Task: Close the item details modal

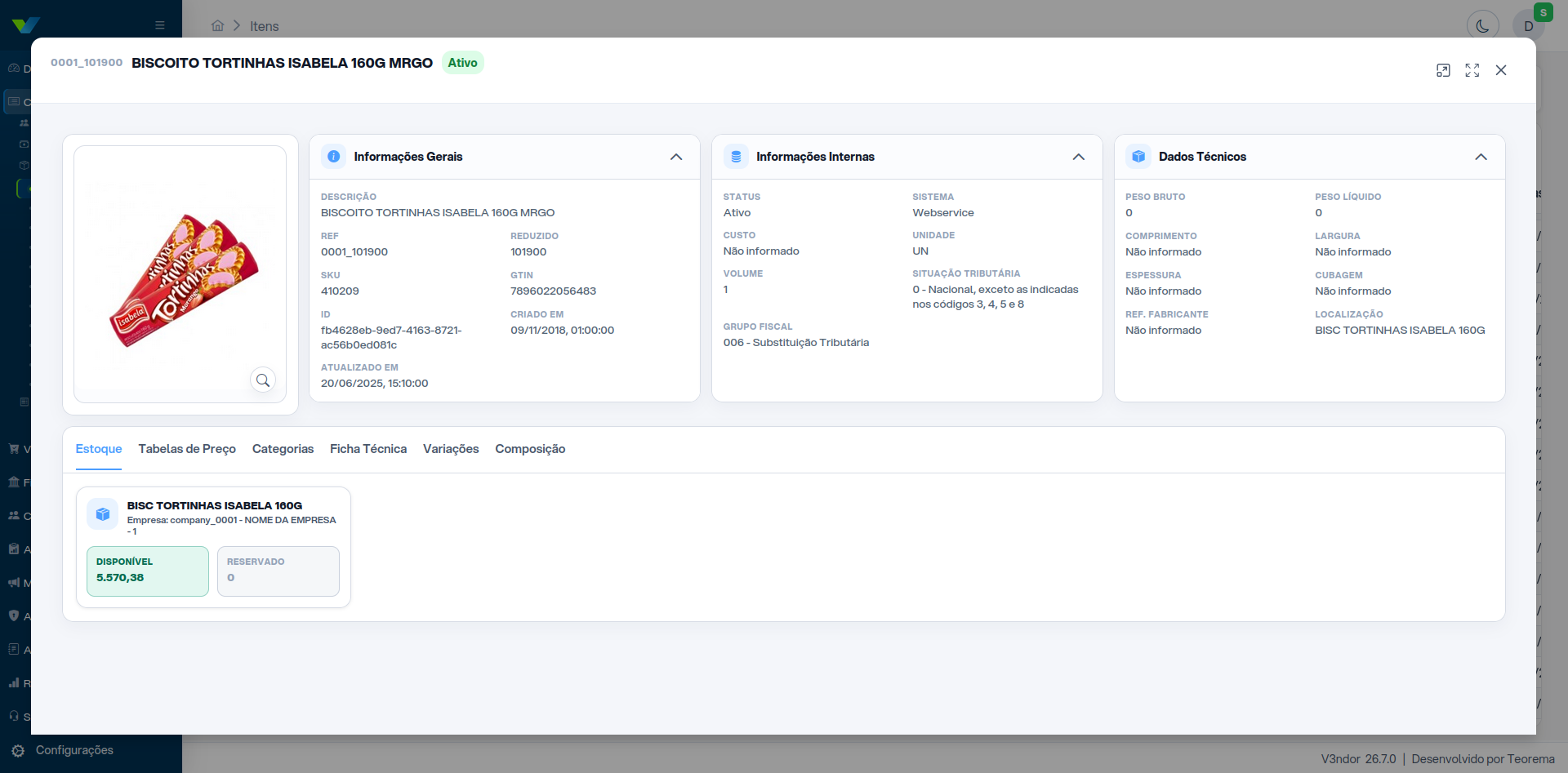Action: [x=1501, y=70]
